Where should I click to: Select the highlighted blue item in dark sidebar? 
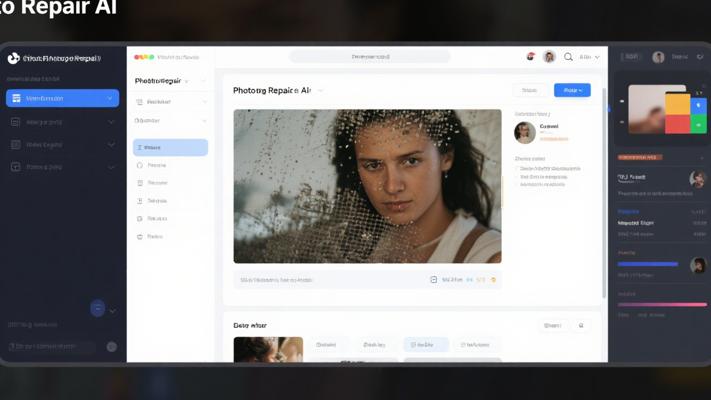(x=62, y=98)
